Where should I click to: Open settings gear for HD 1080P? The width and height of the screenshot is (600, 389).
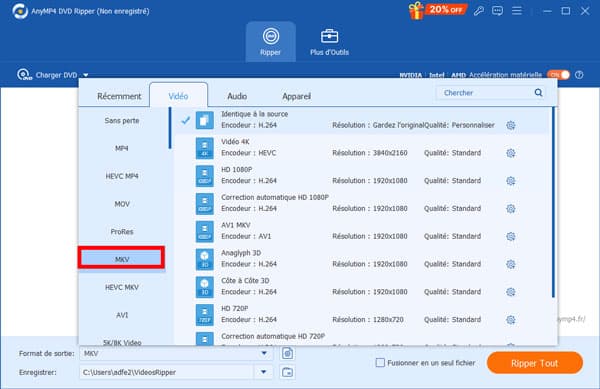tap(510, 181)
